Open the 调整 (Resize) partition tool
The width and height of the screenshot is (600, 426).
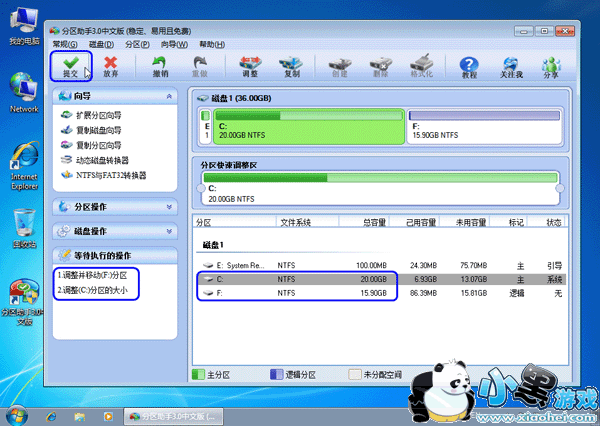[250, 66]
